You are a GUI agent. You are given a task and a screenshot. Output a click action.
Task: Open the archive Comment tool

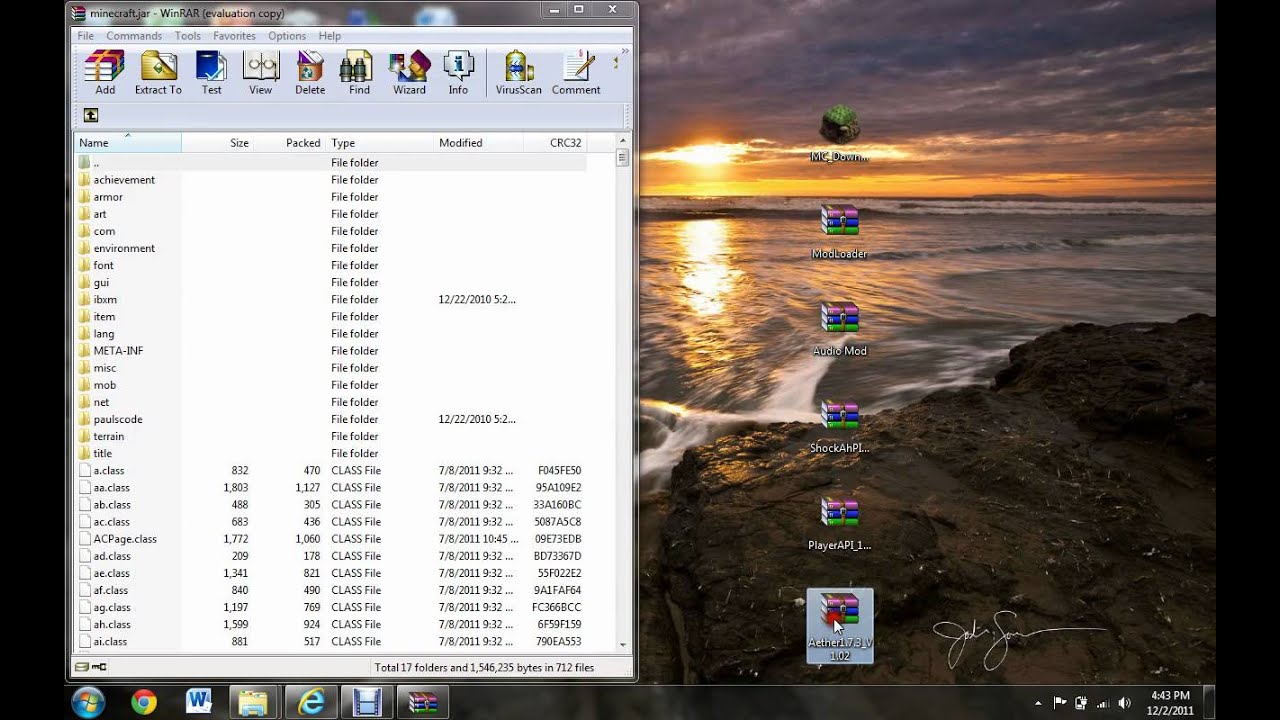576,72
